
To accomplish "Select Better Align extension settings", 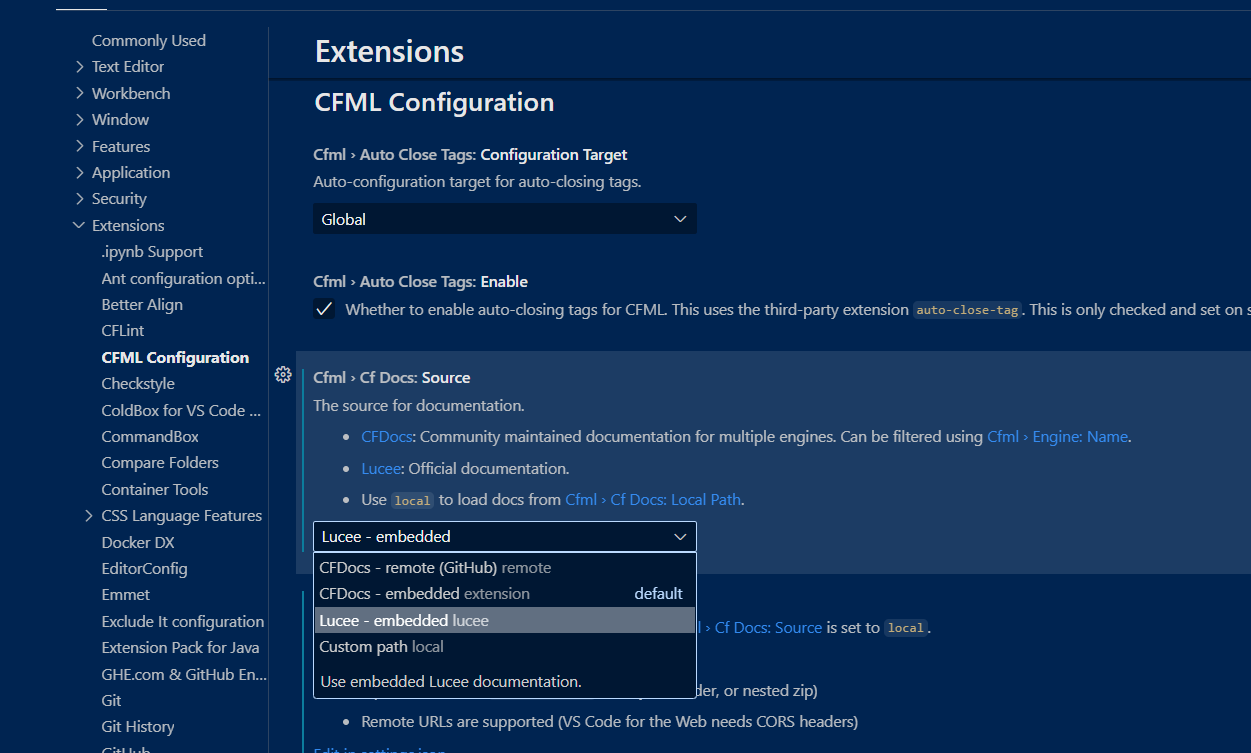I will coord(142,305).
